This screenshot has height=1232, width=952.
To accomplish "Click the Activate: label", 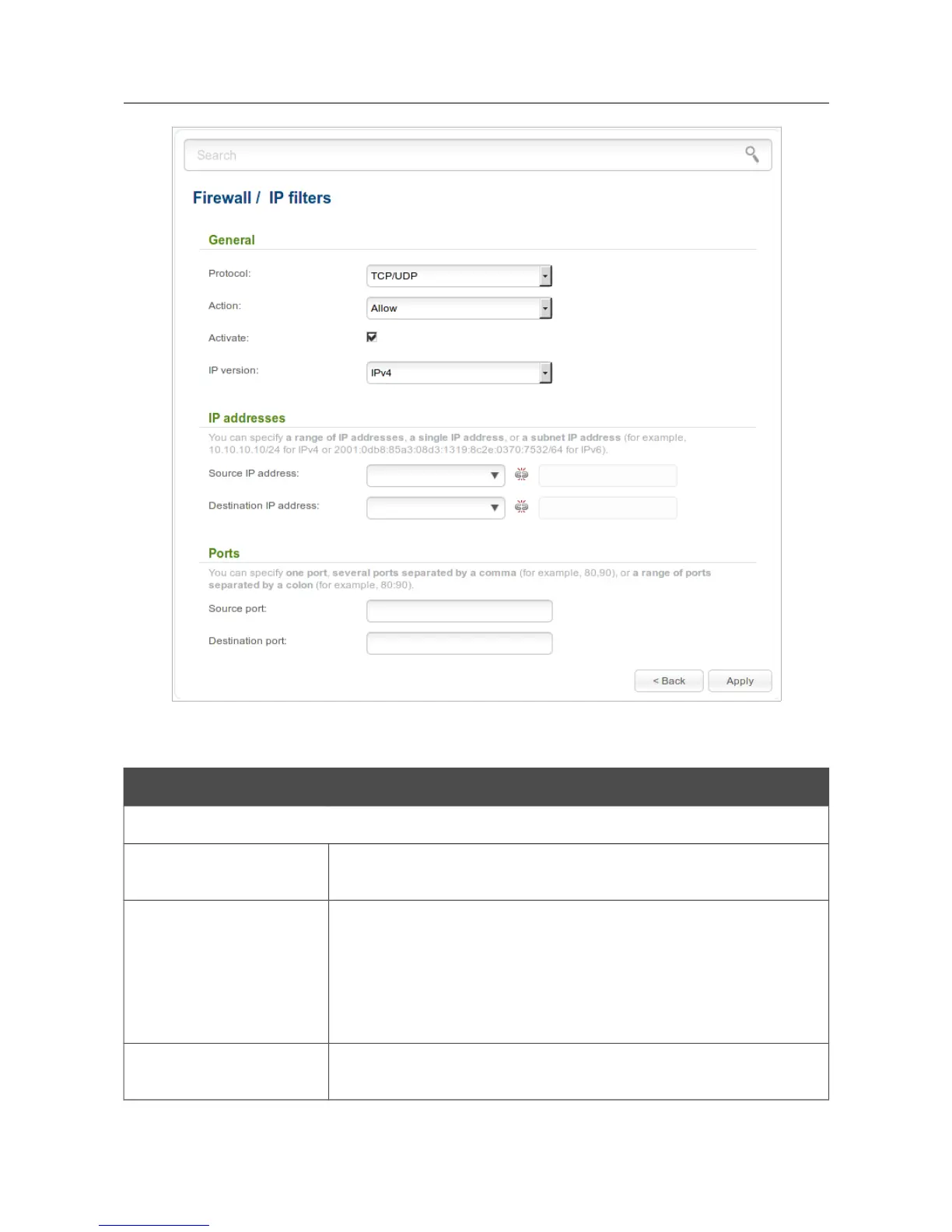I will [229, 338].
